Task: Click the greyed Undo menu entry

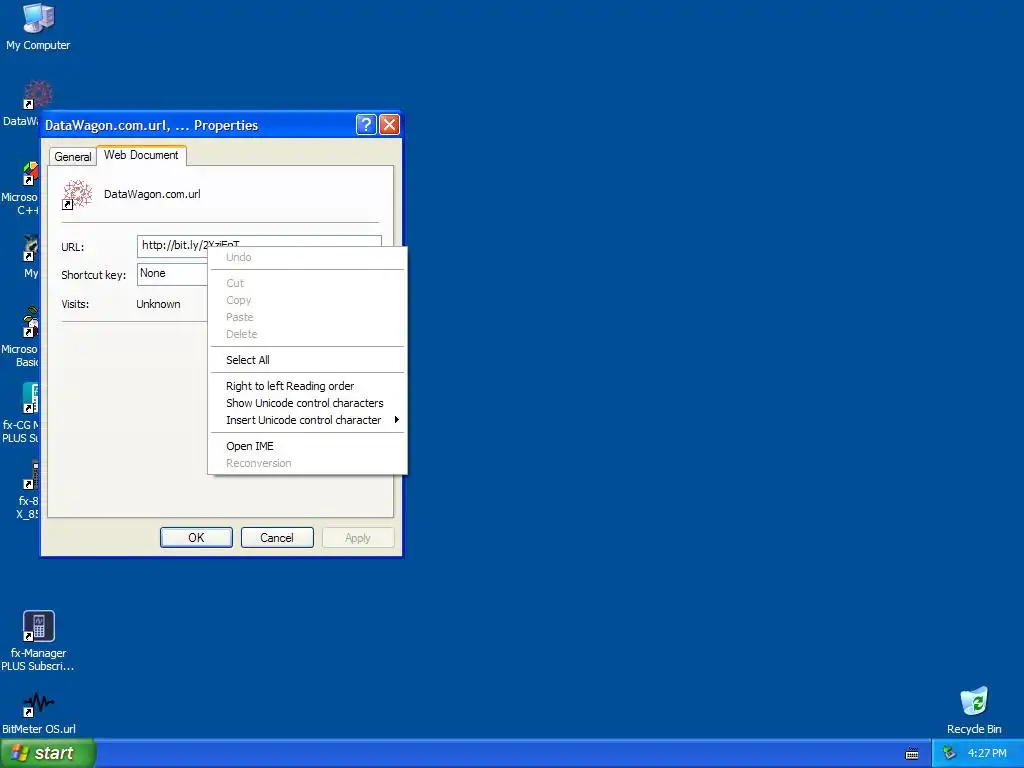Action: coord(307,257)
